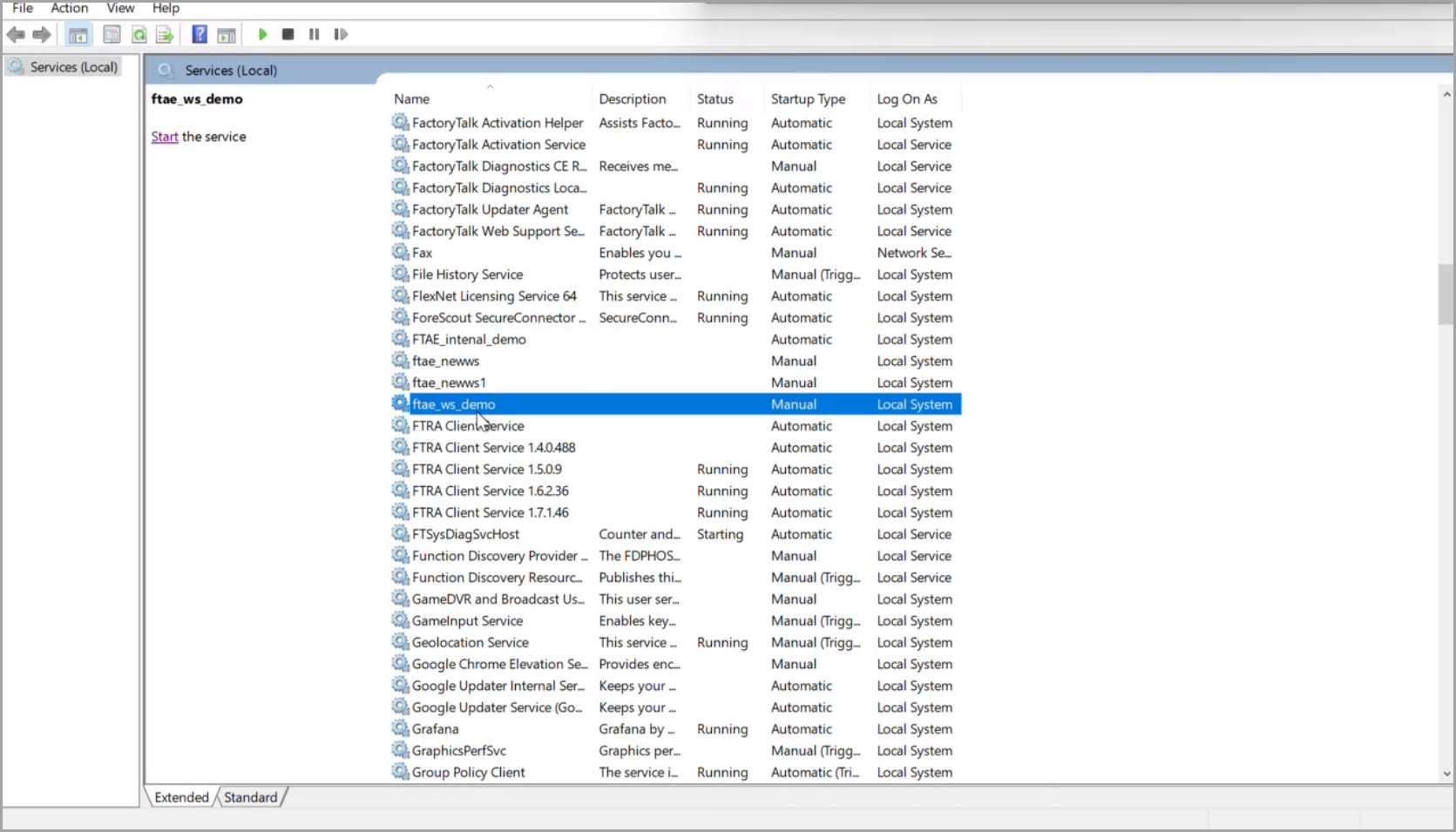The width and height of the screenshot is (1456, 832).
Task: Select Google Chrome Elevation Se... service
Action: [x=675, y=664]
